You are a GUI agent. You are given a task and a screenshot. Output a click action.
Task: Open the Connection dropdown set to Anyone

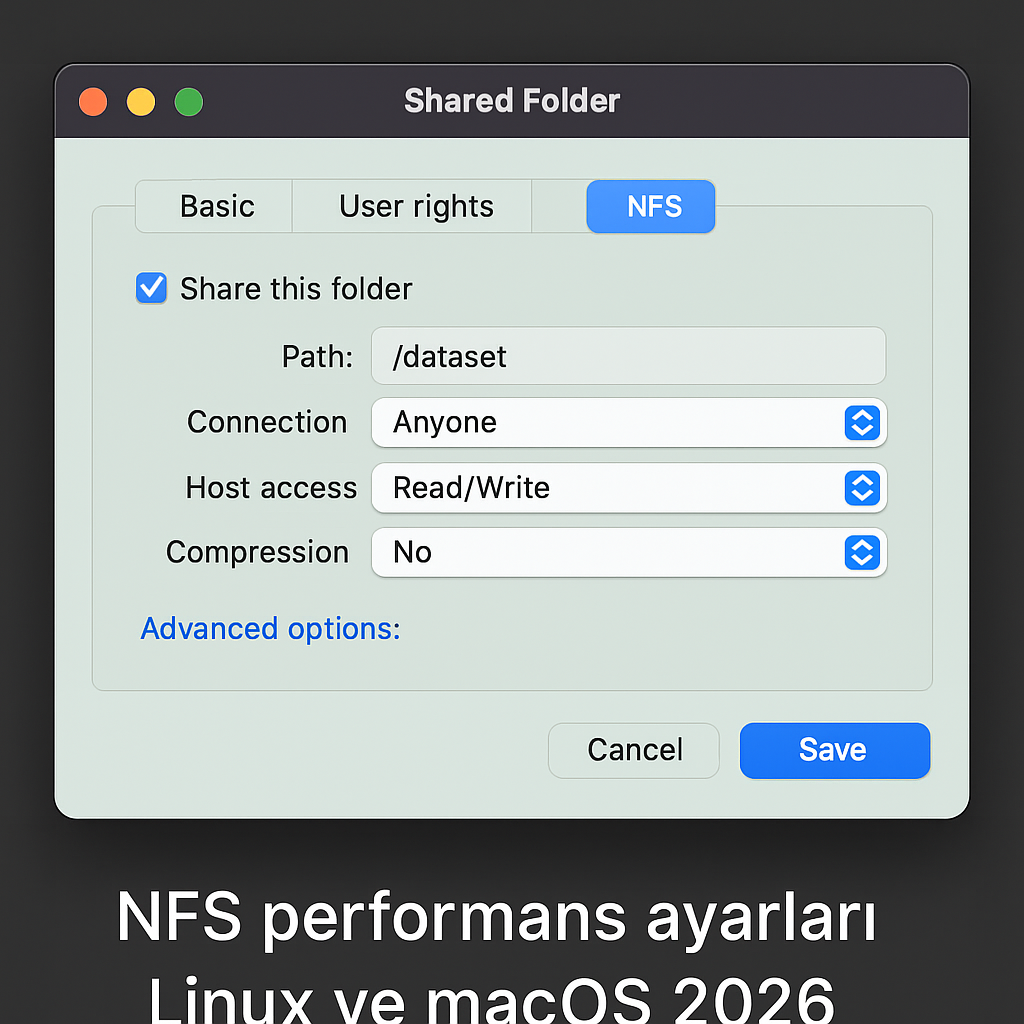628,422
